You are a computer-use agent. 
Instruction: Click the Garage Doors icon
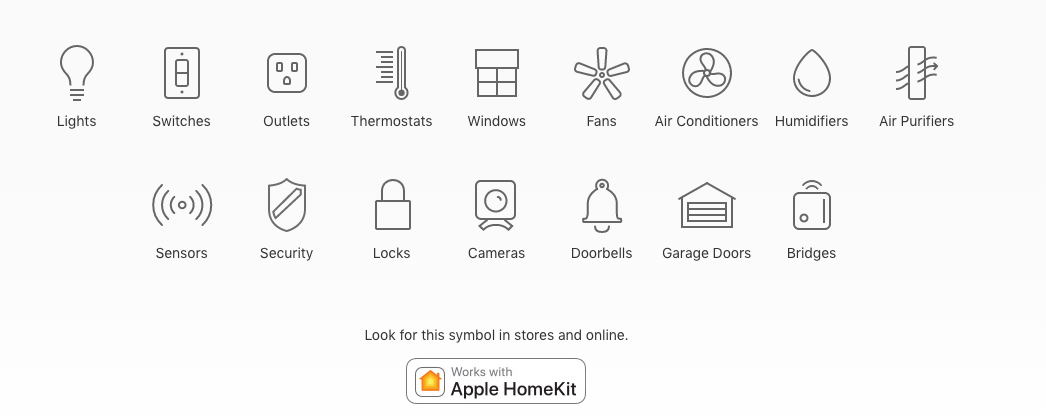coord(706,205)
